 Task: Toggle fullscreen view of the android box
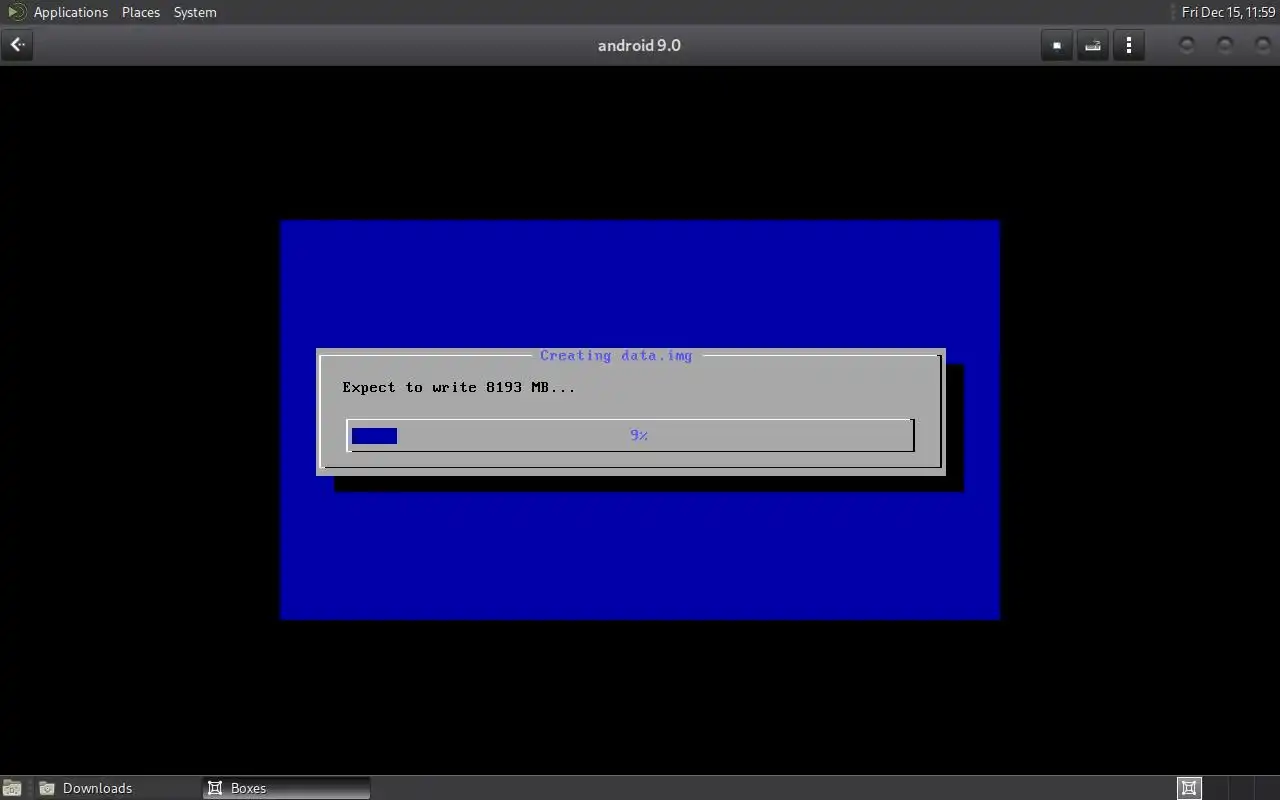tap(1057, 45)
